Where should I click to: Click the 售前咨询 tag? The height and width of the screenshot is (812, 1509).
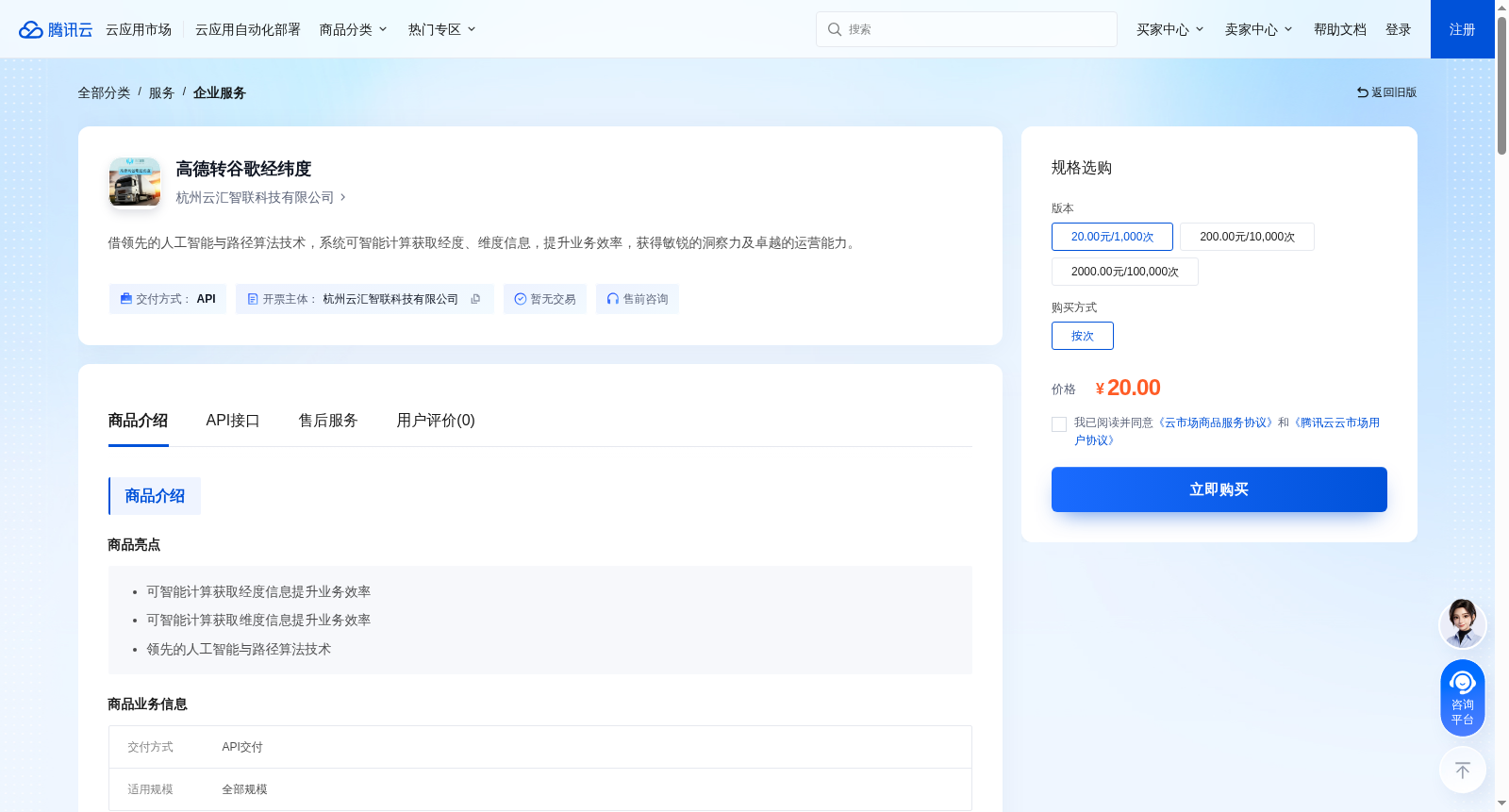click(x=638, y=299)
